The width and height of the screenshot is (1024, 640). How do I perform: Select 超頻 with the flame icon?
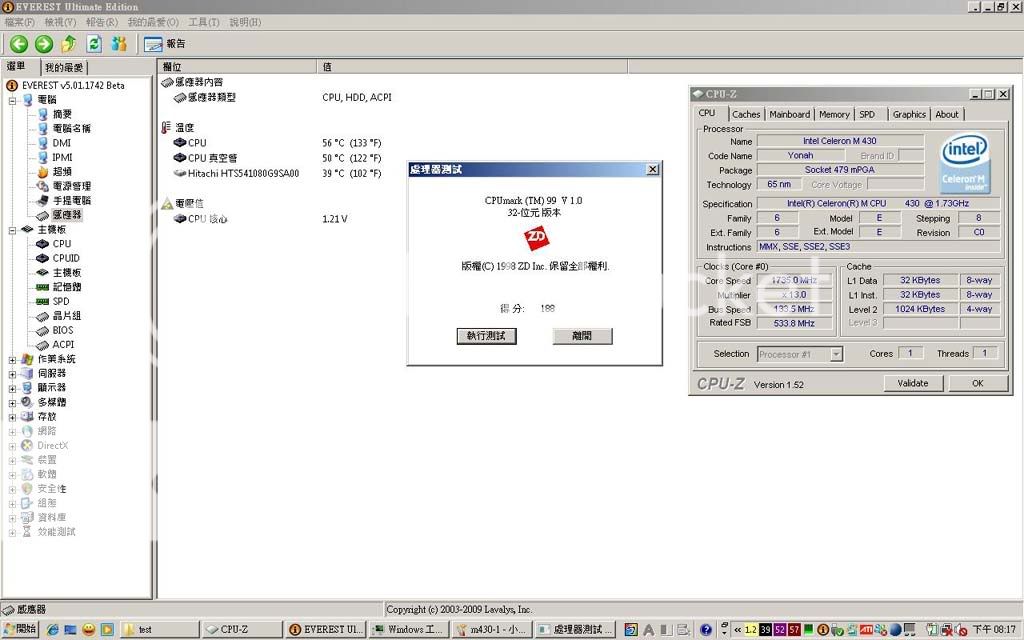click(x=62, y=172)
